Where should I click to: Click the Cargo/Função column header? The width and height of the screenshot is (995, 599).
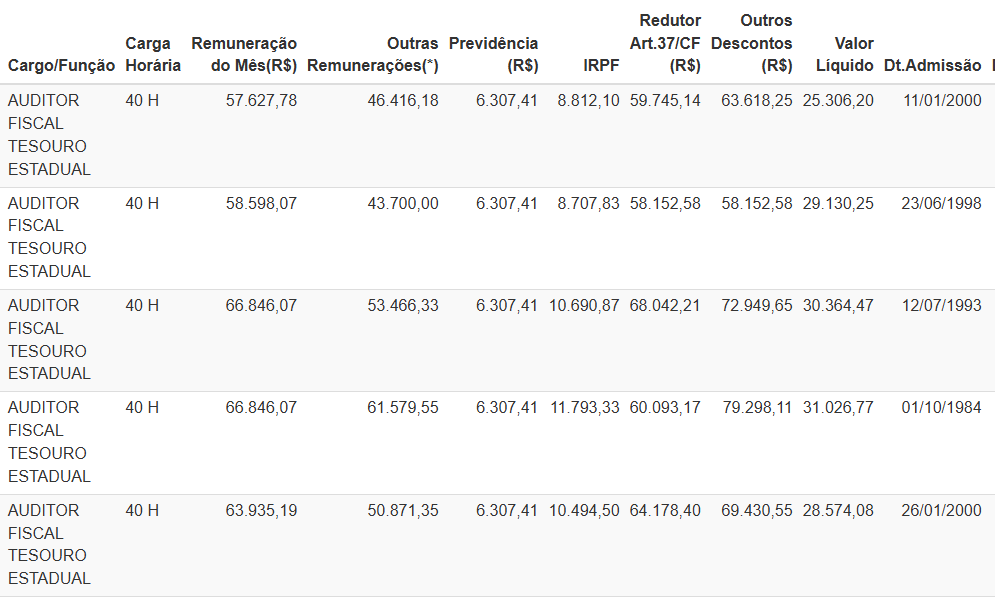tap(61, 66)
